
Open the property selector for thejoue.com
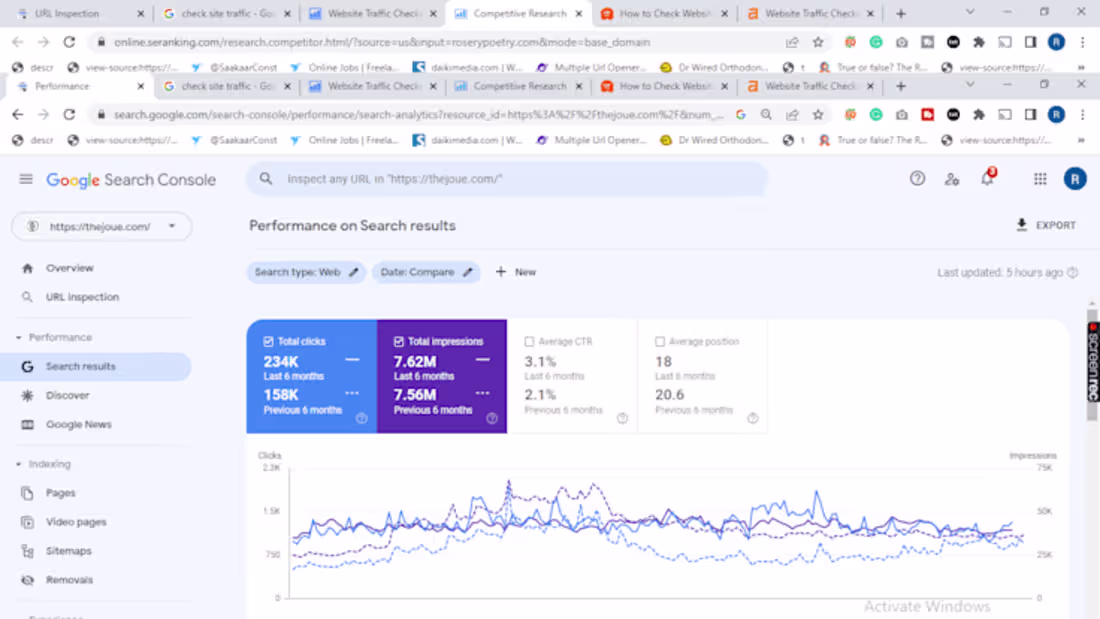[101, 226]
